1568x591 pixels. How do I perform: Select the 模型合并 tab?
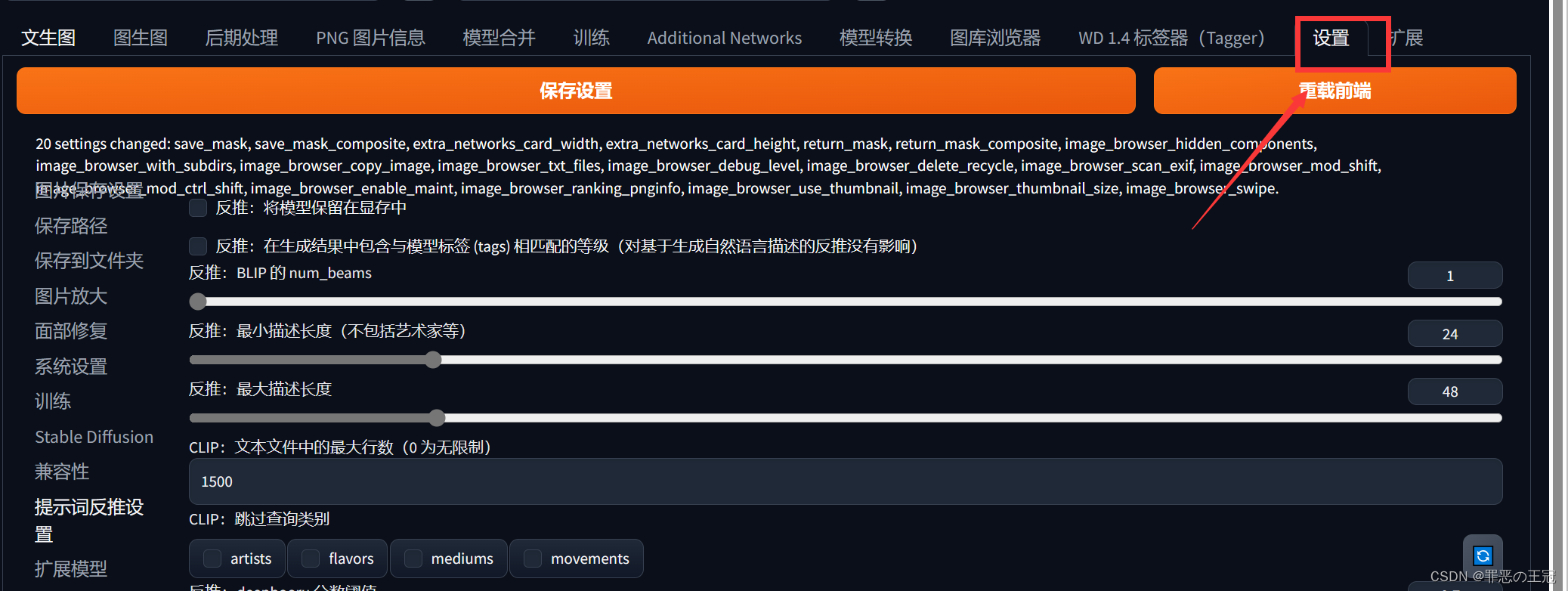[499, 38]
